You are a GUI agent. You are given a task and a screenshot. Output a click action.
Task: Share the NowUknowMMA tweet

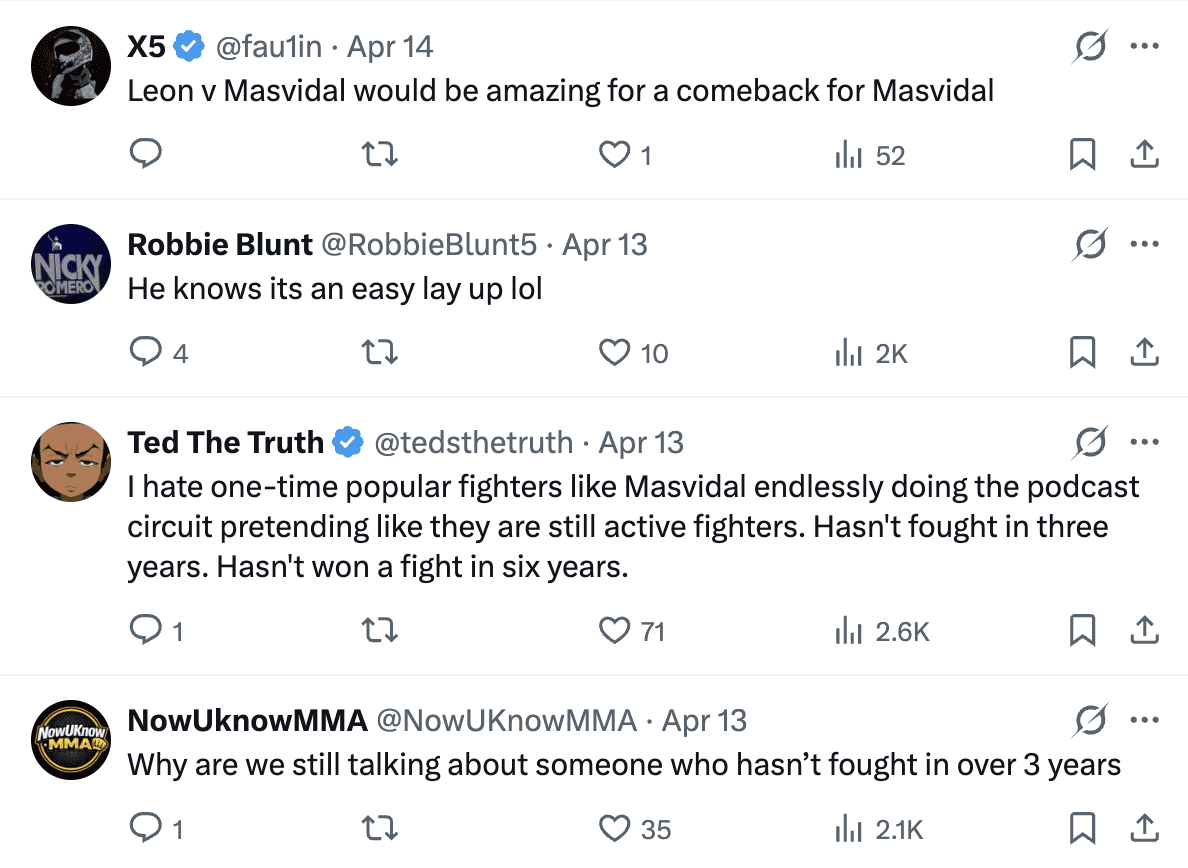(1144, 828)
